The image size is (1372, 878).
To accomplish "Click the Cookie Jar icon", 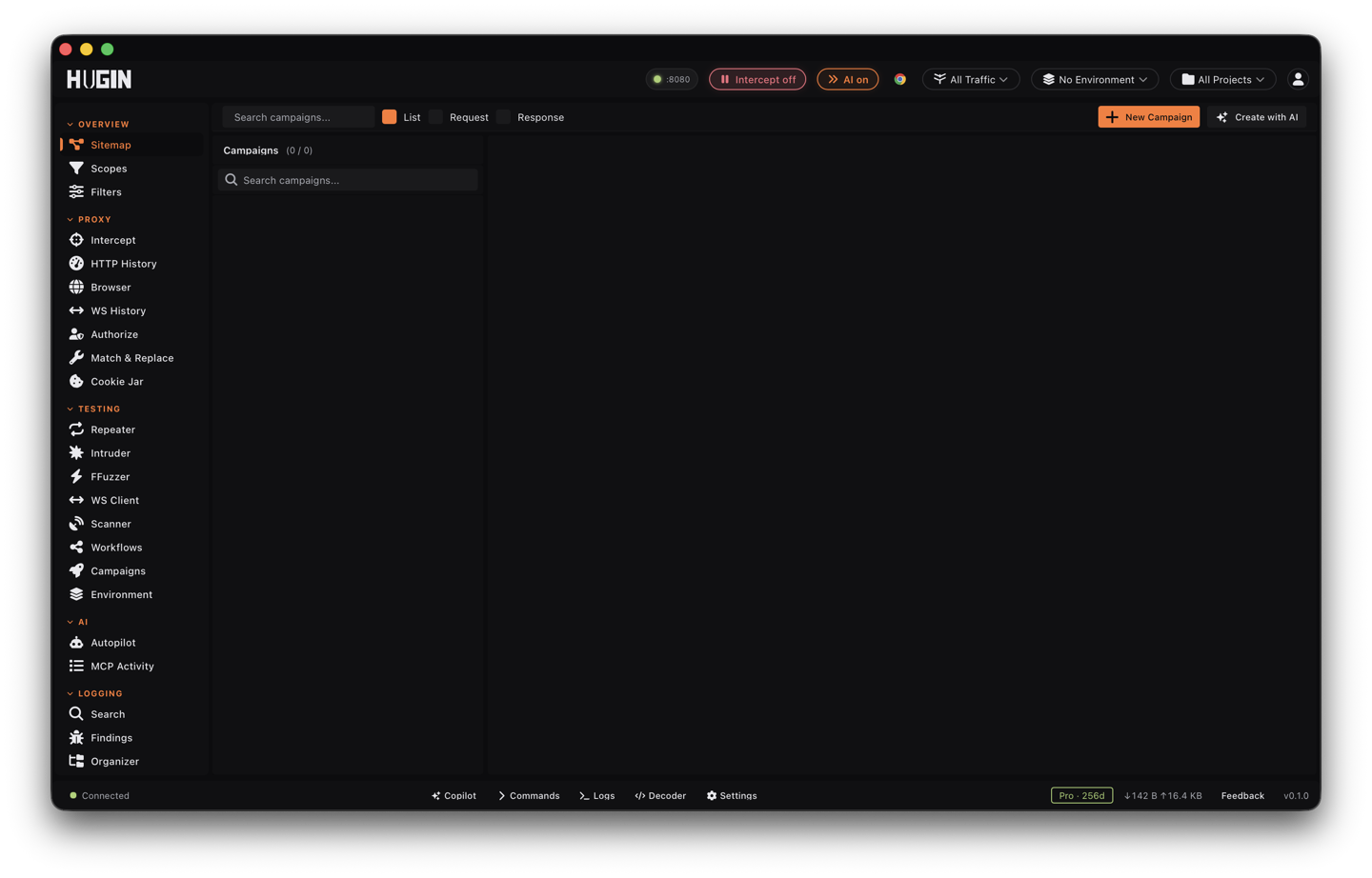I will 76,381.
